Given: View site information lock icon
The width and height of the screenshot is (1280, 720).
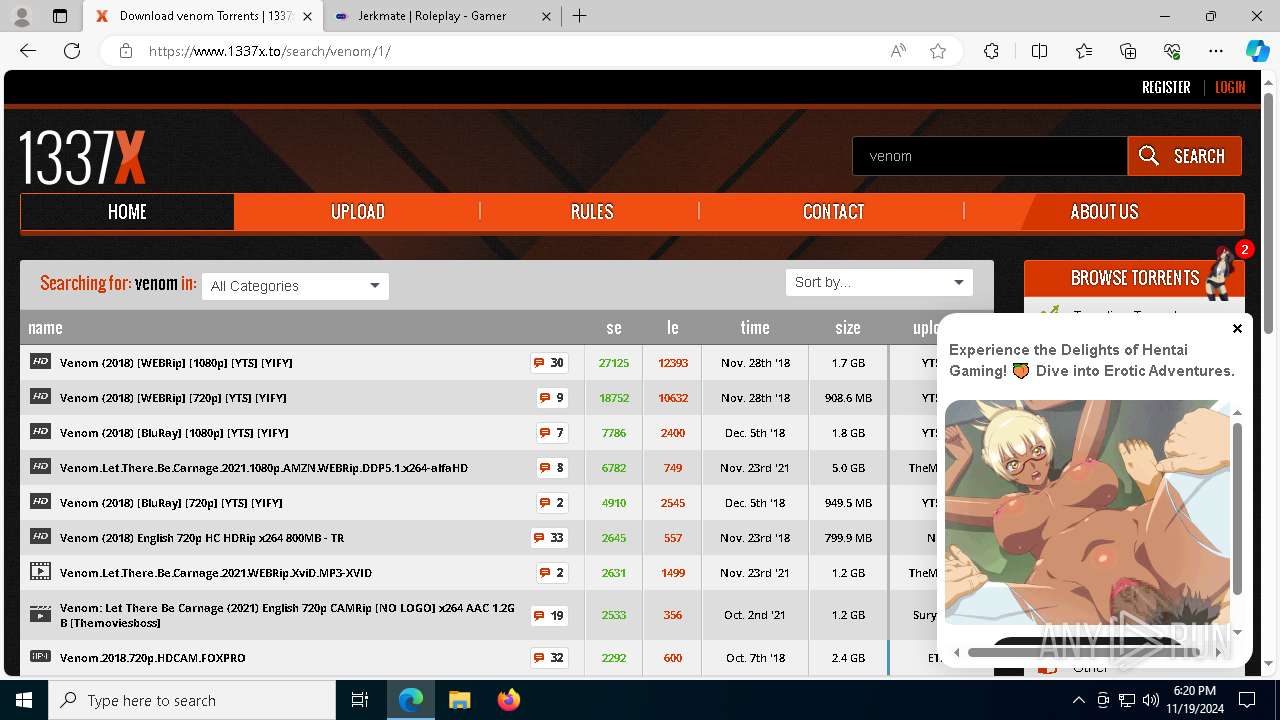Looking at the screenshot, I should click(x=126, y=51).
